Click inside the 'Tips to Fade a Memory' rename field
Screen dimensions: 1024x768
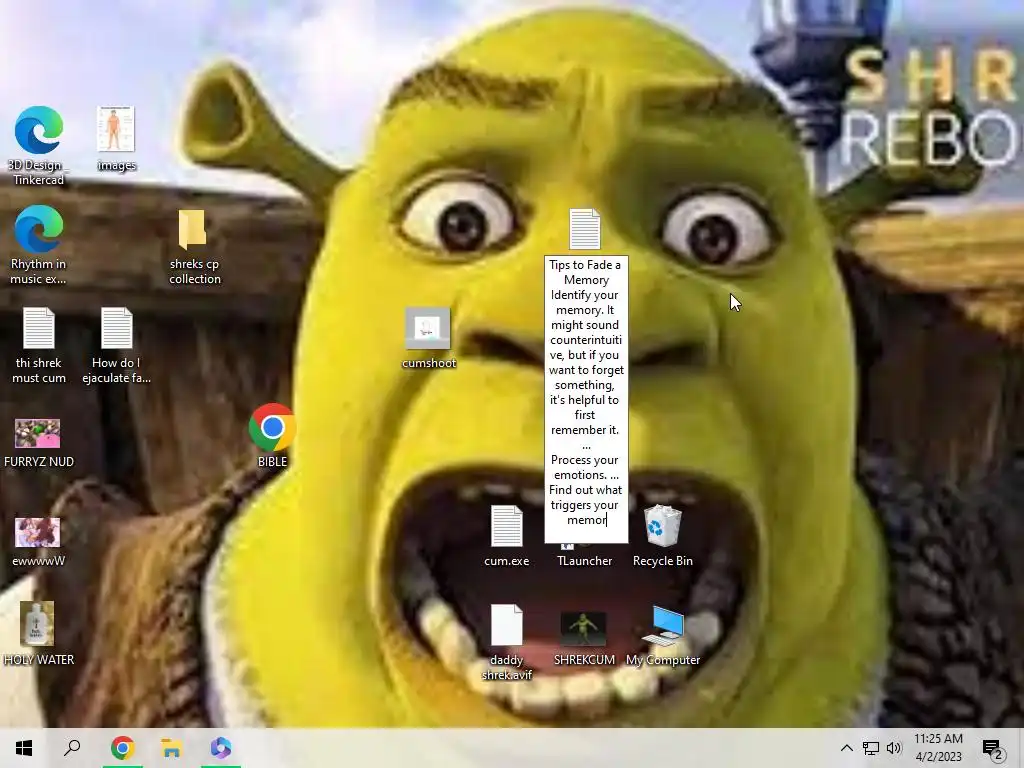(x=586, y=399)
